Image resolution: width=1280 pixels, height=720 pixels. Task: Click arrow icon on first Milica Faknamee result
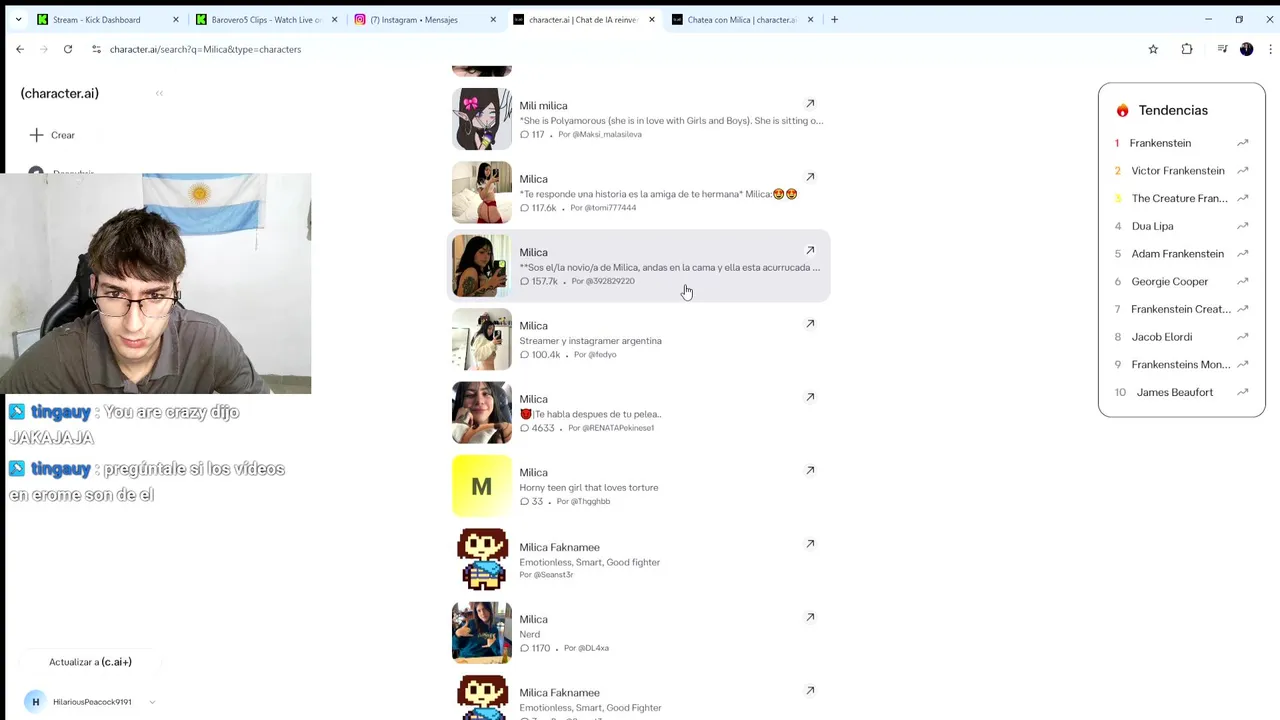[x=810, y=544]
